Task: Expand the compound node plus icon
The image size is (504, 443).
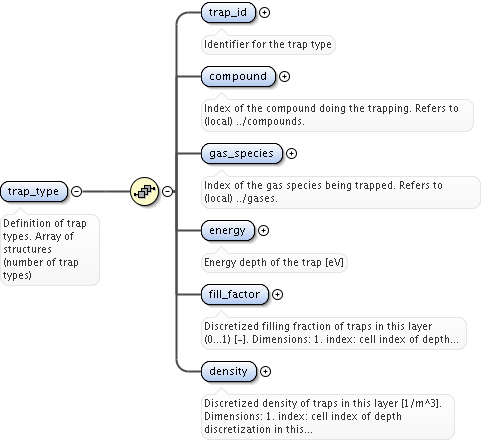Action: tap(284, 77)
